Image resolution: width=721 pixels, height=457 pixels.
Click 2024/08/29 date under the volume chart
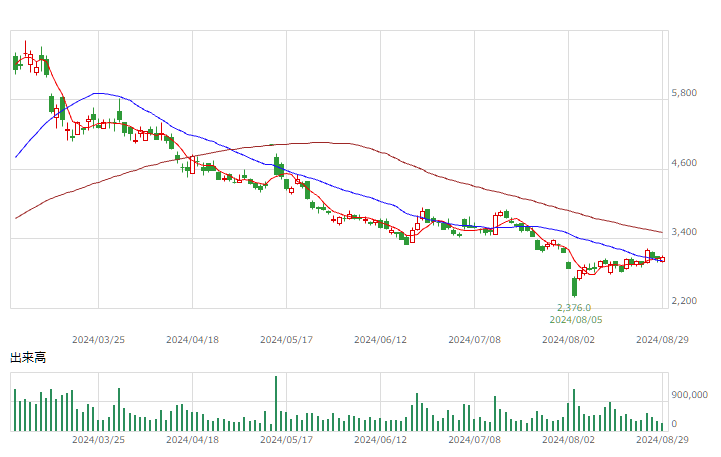662,440
